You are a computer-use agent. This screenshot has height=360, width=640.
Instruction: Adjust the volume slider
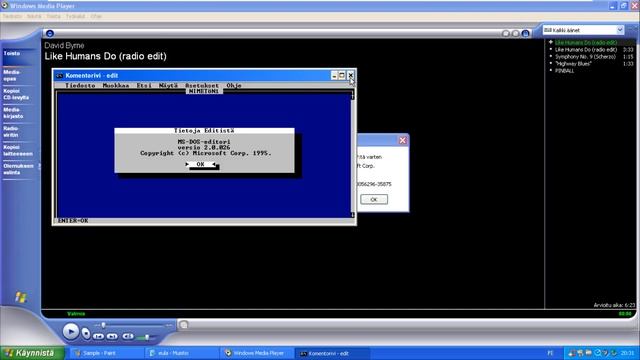point(147,338)
